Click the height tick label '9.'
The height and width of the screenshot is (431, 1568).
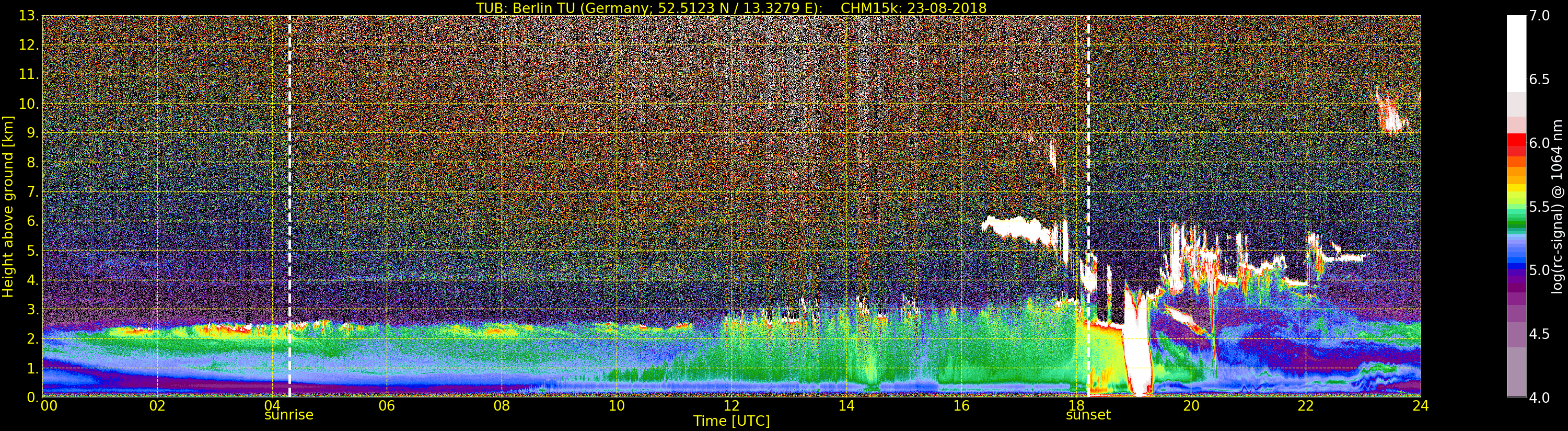(x=32, y=133)
